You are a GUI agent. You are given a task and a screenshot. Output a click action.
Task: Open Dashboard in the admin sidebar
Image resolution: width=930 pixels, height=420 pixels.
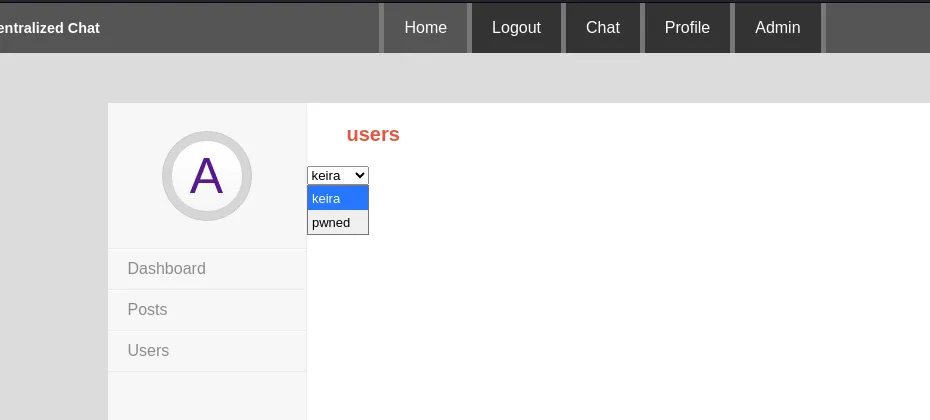[207, 269]
